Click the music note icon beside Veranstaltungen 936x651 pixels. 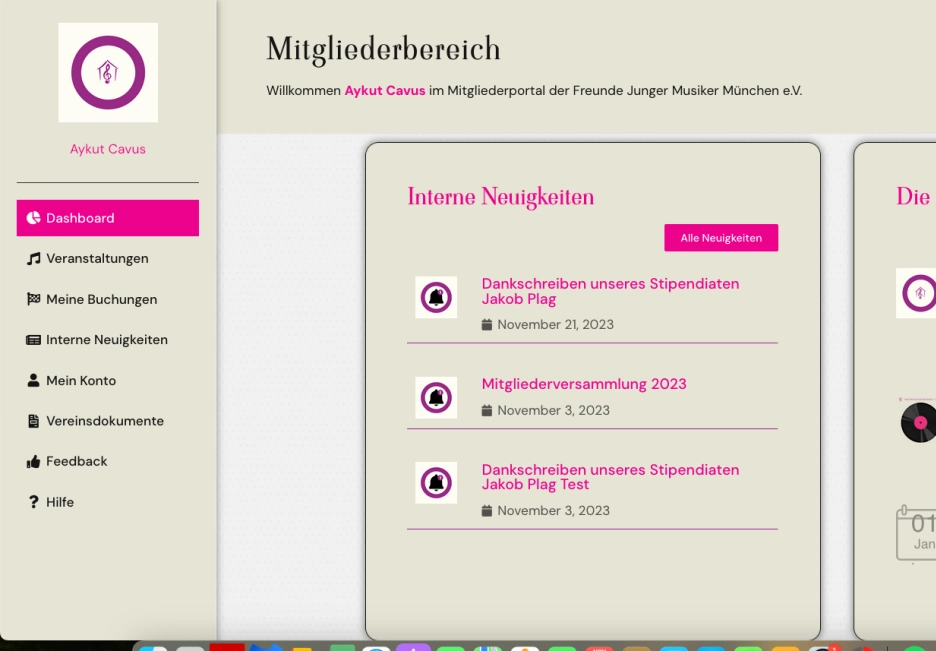(x=34, y=259)
